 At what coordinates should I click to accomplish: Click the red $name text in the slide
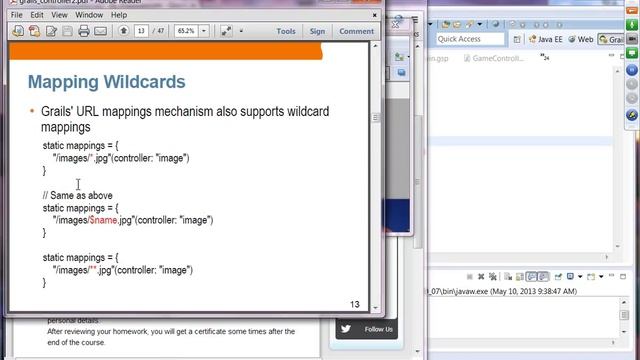click(103, 220)
